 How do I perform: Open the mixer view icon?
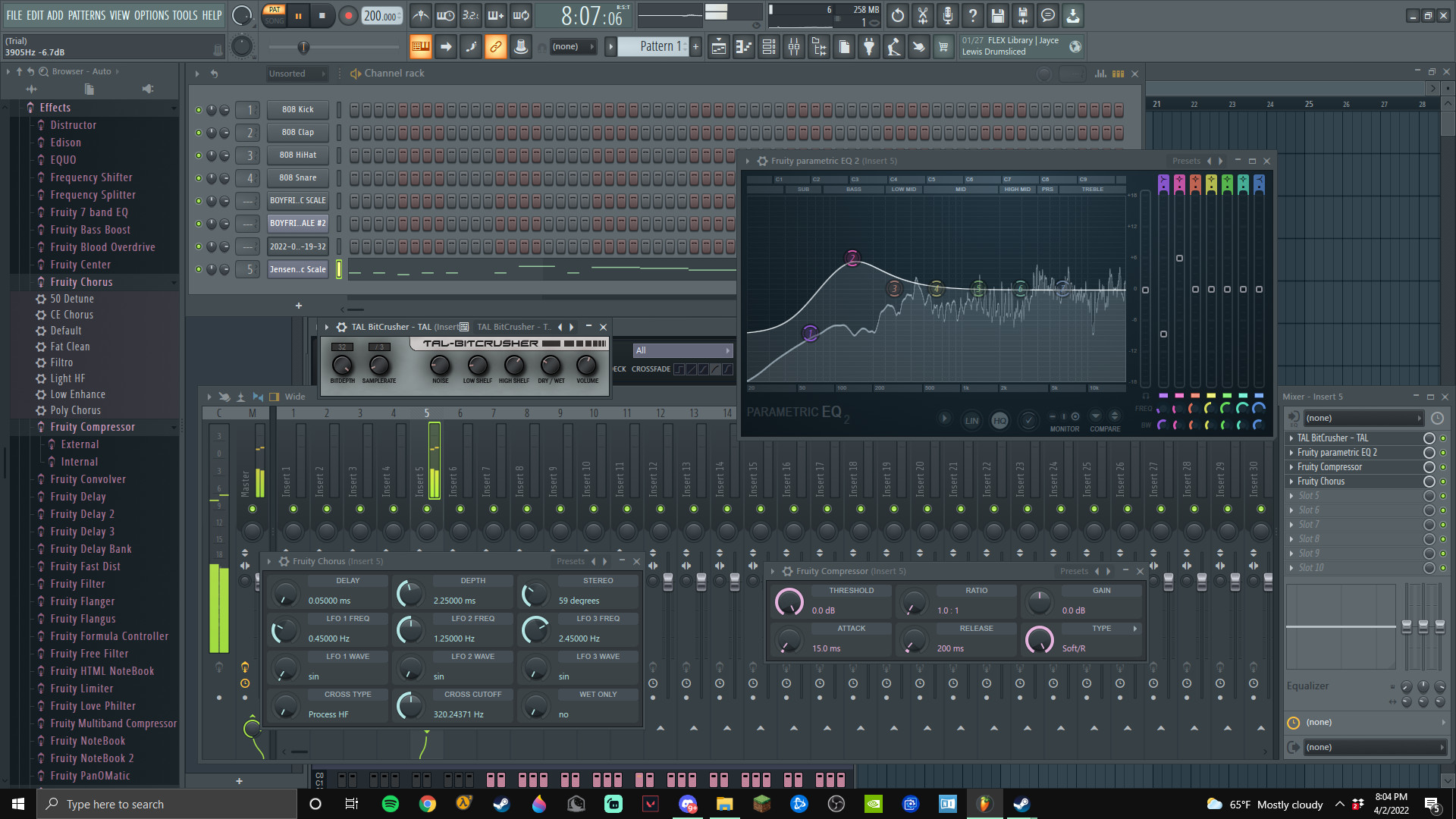[794, 47]
